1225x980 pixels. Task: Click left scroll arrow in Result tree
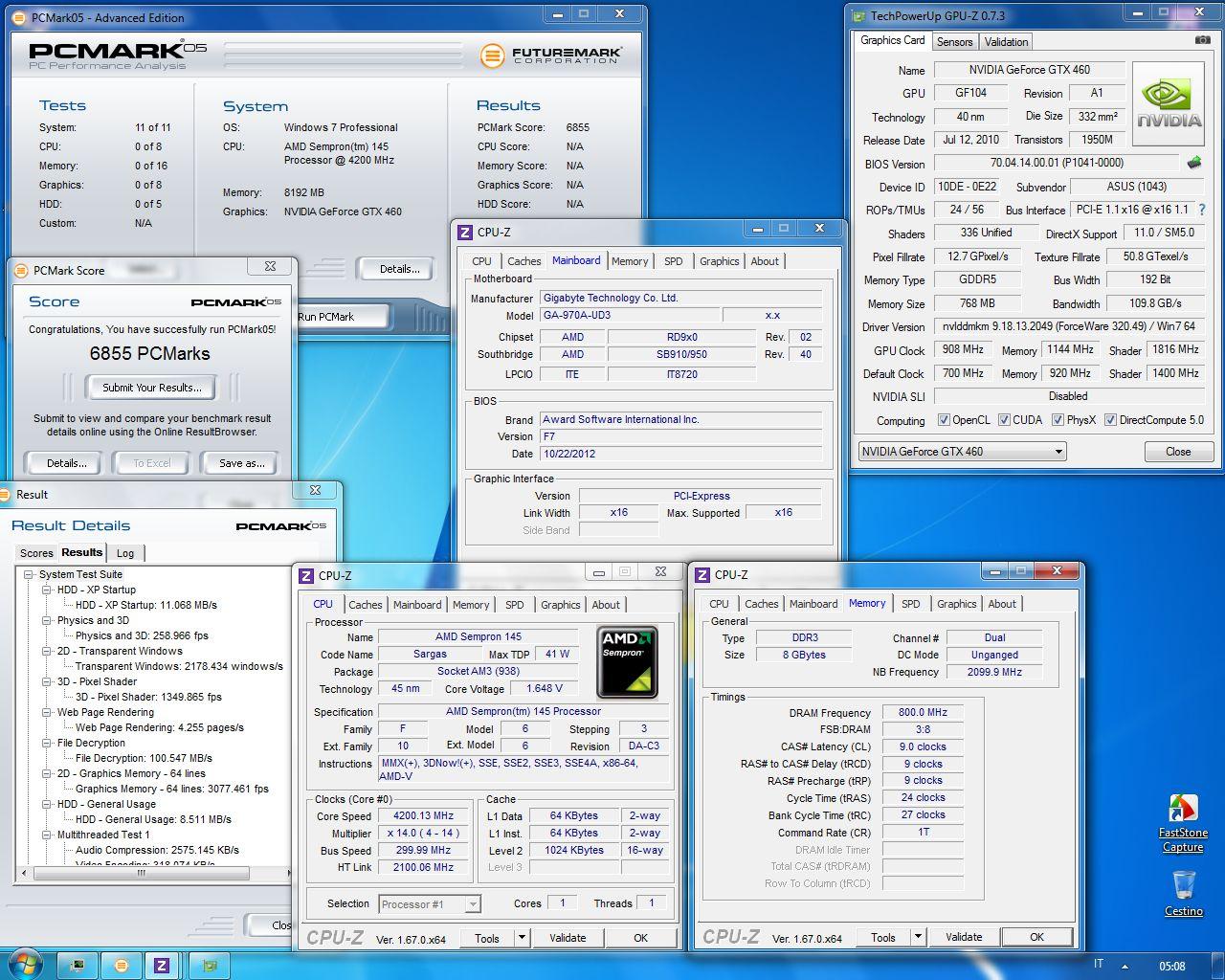(24, 873)
